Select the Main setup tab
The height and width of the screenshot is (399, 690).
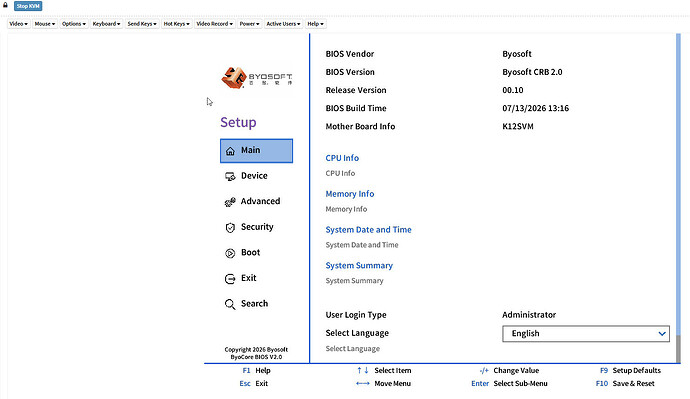[257, 151]
